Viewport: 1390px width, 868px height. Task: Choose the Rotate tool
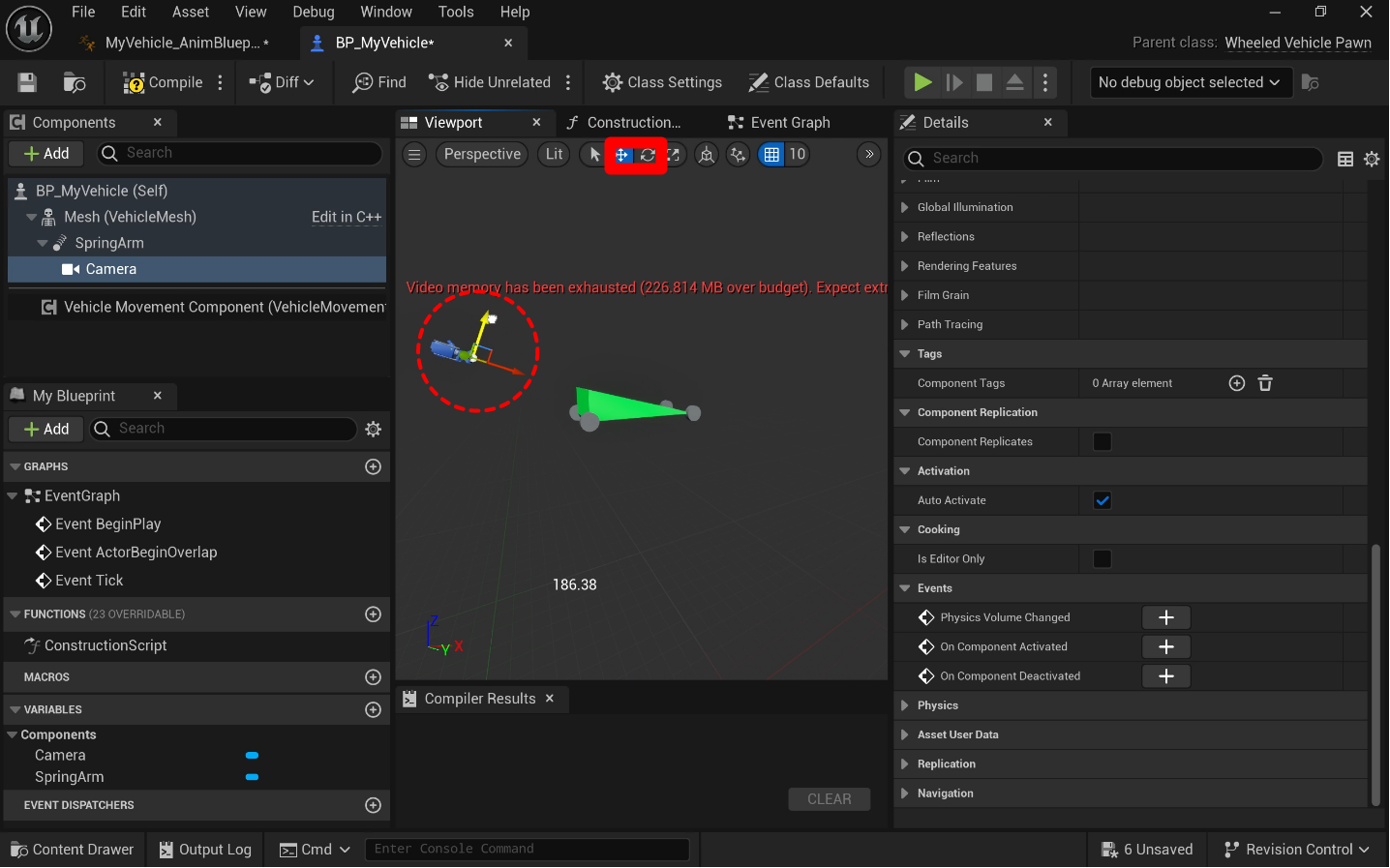point(648,155)
